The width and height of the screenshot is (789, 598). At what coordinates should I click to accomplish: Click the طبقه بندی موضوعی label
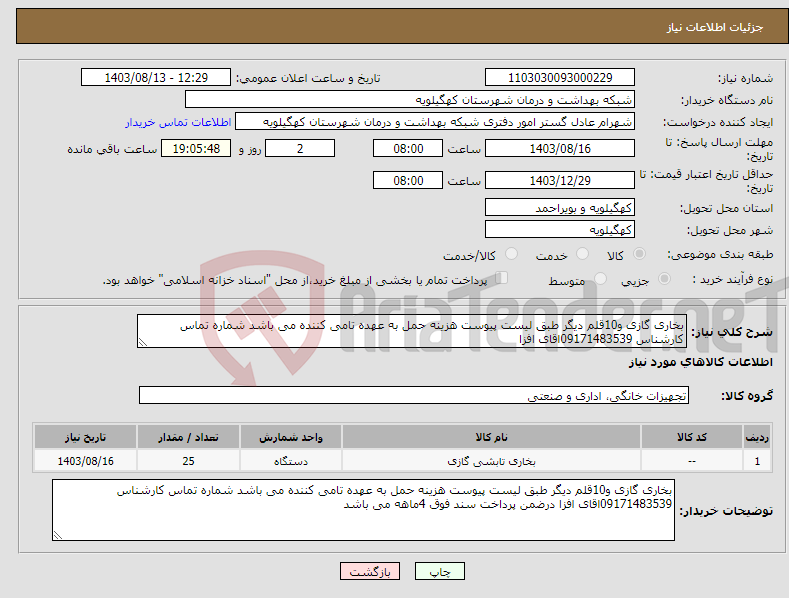coord(720,255)
